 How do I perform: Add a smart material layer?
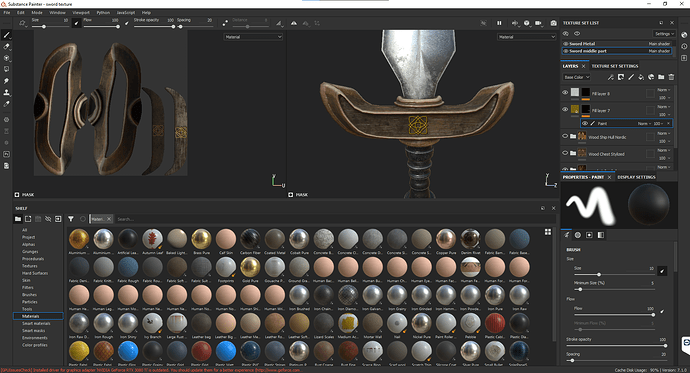(x=651, y=77)
